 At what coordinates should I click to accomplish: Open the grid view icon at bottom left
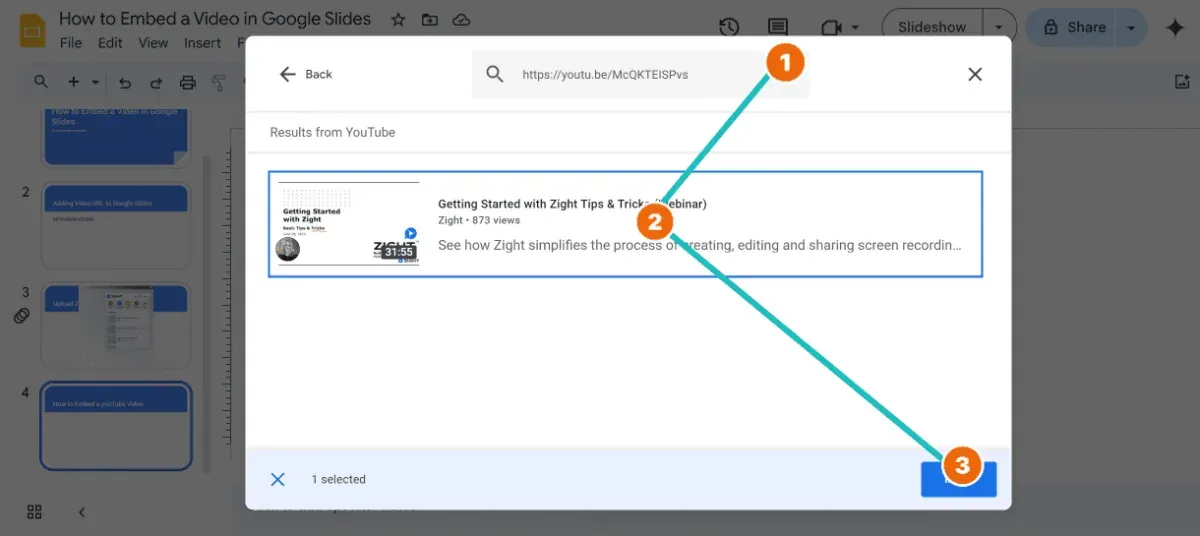pyautogui.click(x=34, y=512)
